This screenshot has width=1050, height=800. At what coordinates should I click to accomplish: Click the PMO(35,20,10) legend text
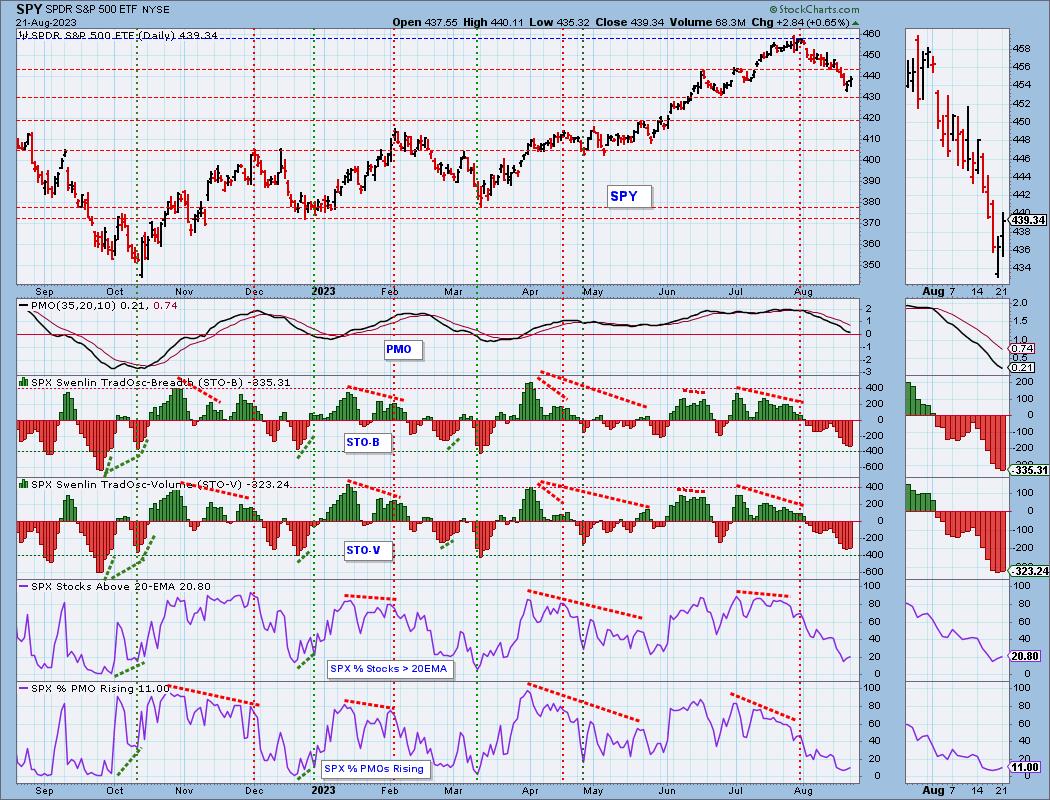pyautogui.click(x=103, y=305)
